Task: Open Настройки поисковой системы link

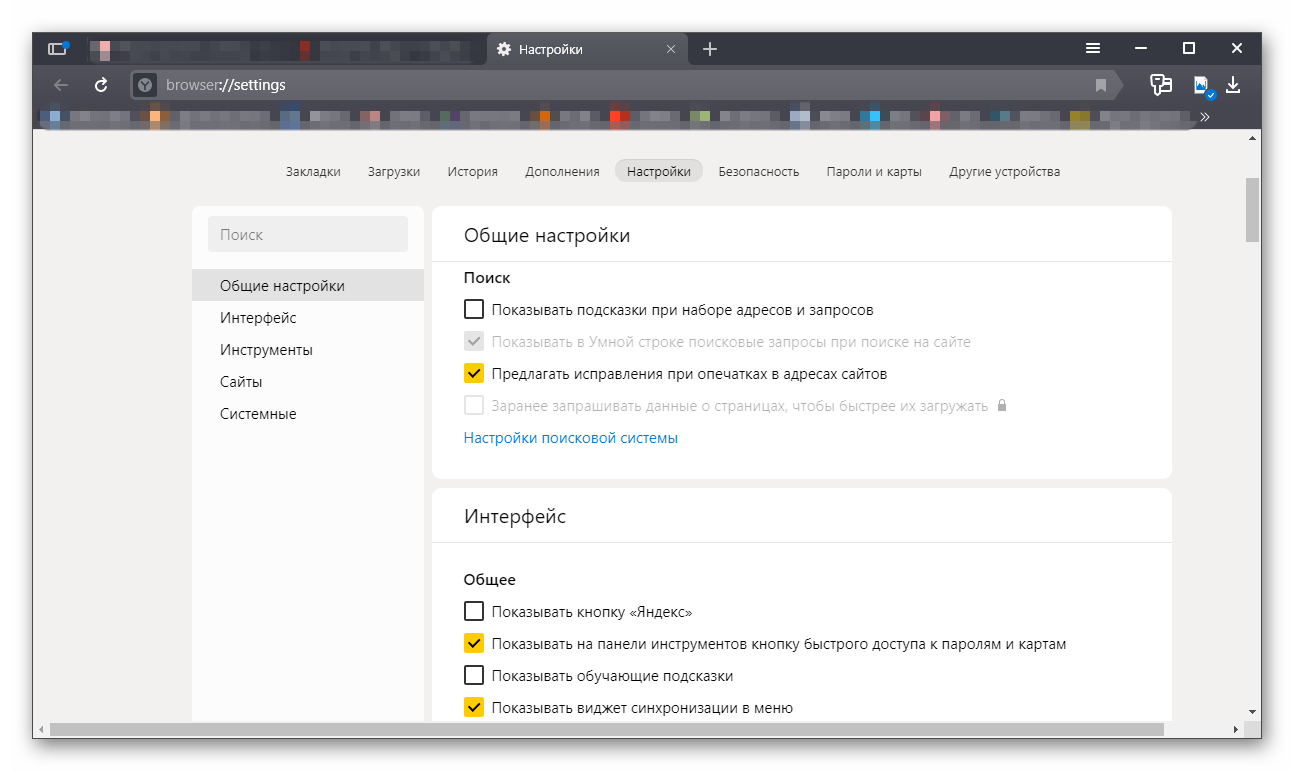Action: (570, 438)
